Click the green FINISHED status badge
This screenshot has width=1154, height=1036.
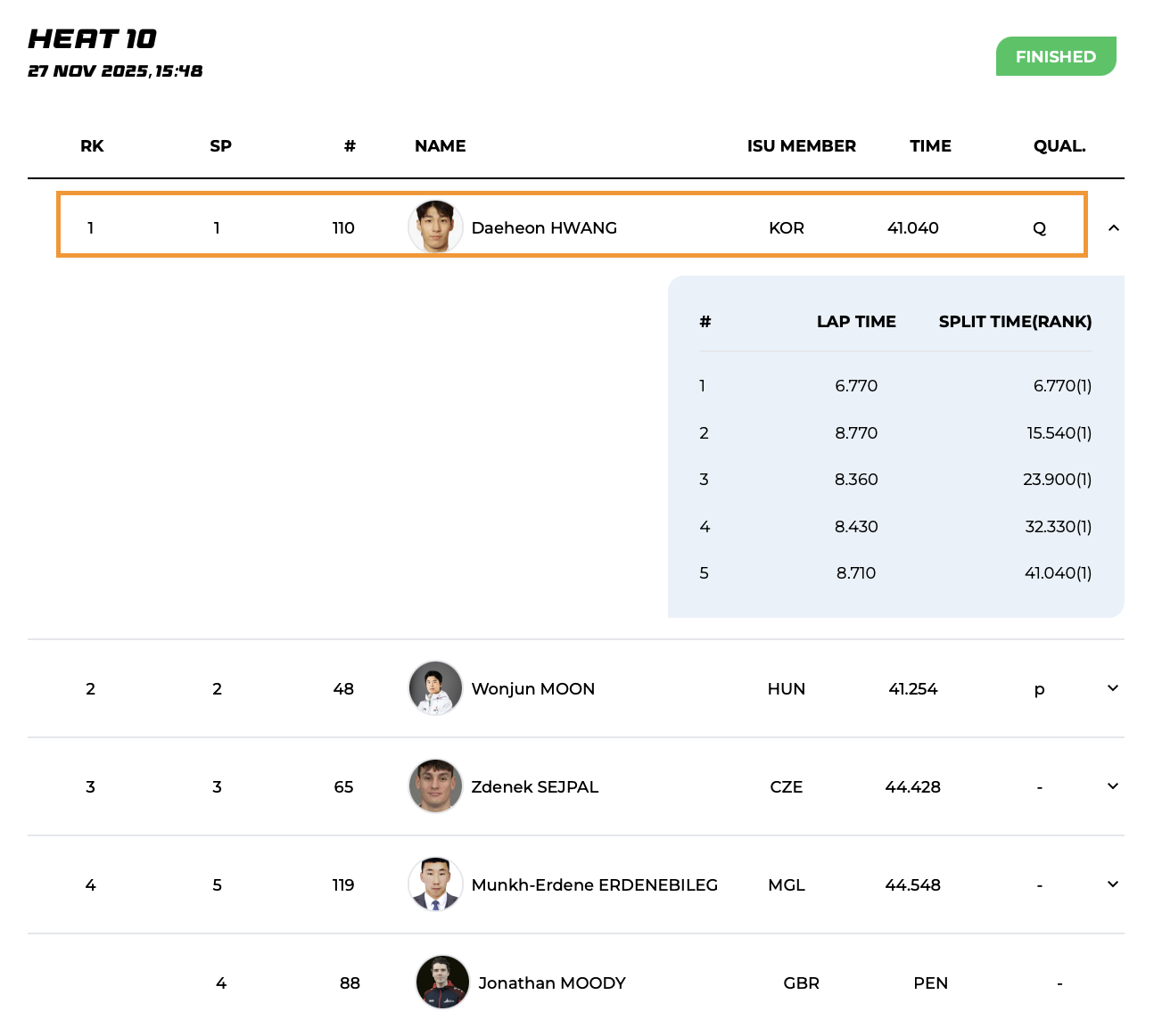[x=1055, y=56]
